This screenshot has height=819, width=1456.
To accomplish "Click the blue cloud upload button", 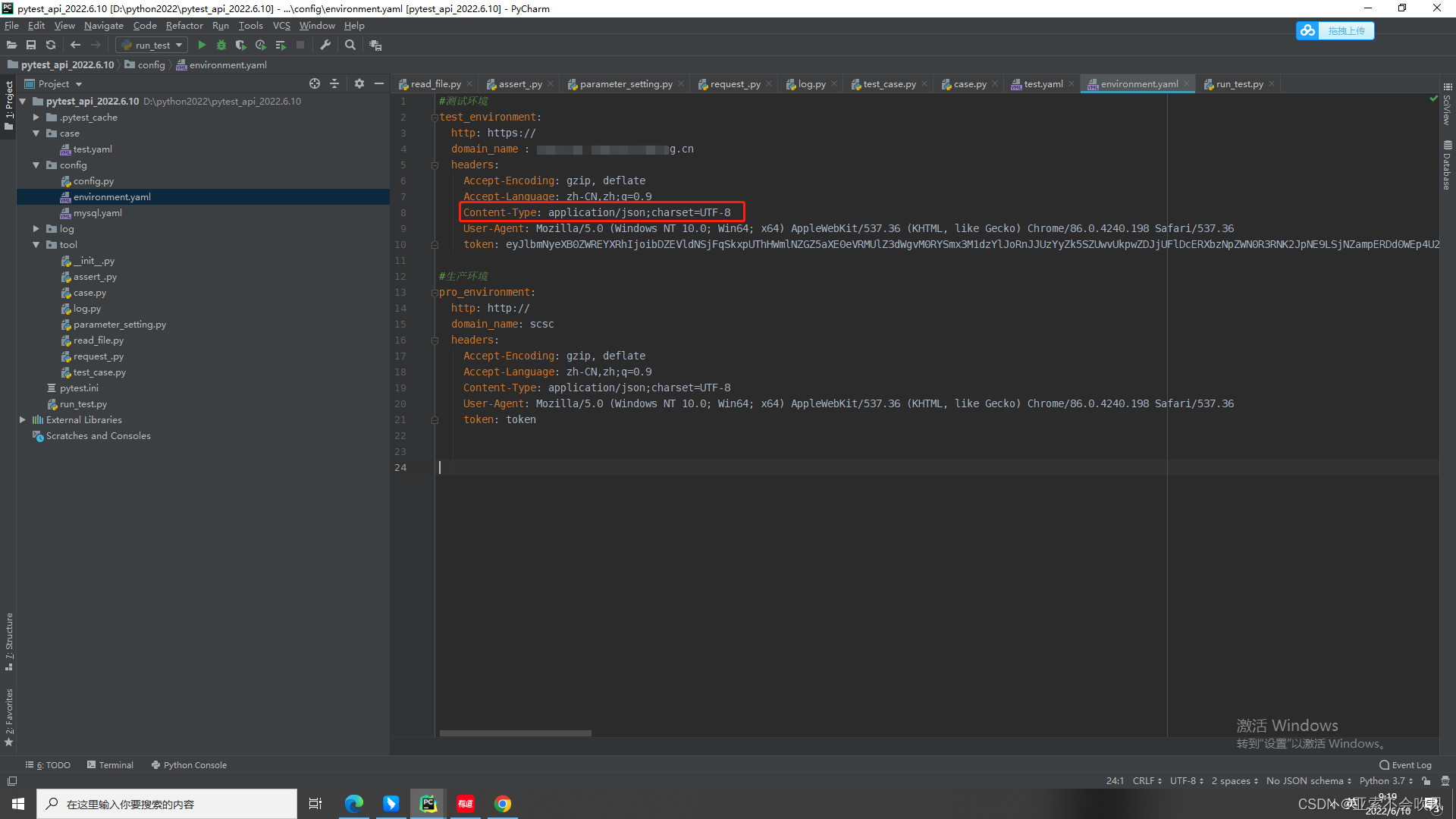I will 1335,30.
